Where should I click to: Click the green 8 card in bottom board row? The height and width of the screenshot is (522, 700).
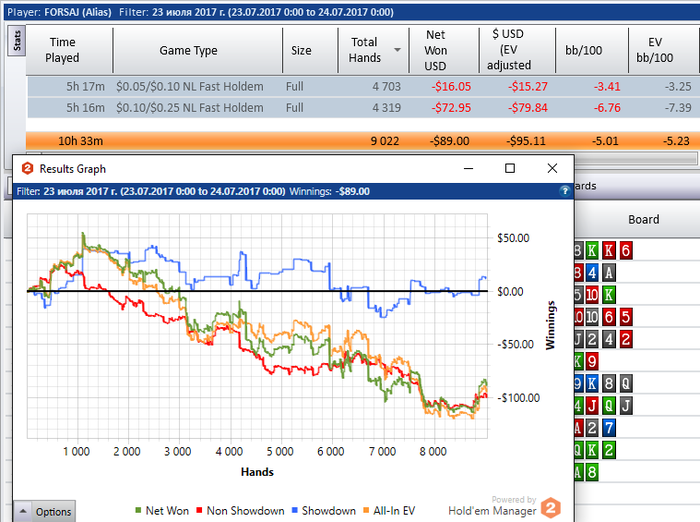click(592, 472)
